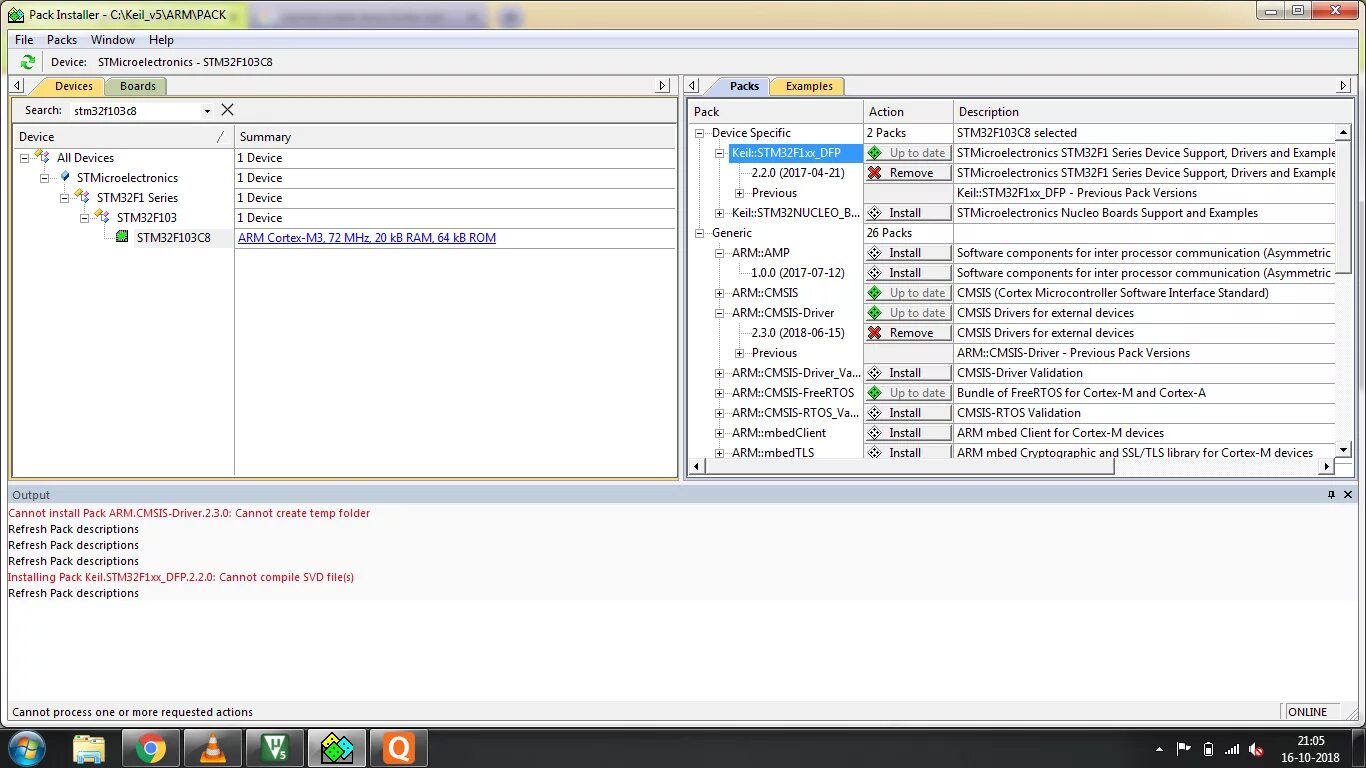Check the battery status tray icon
Viewport: 1366px width, 768px height.
(x=1208, y=749)
